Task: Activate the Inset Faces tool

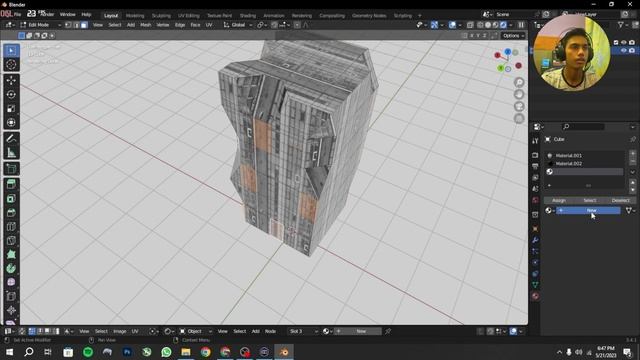Action: tap(11, 199)
